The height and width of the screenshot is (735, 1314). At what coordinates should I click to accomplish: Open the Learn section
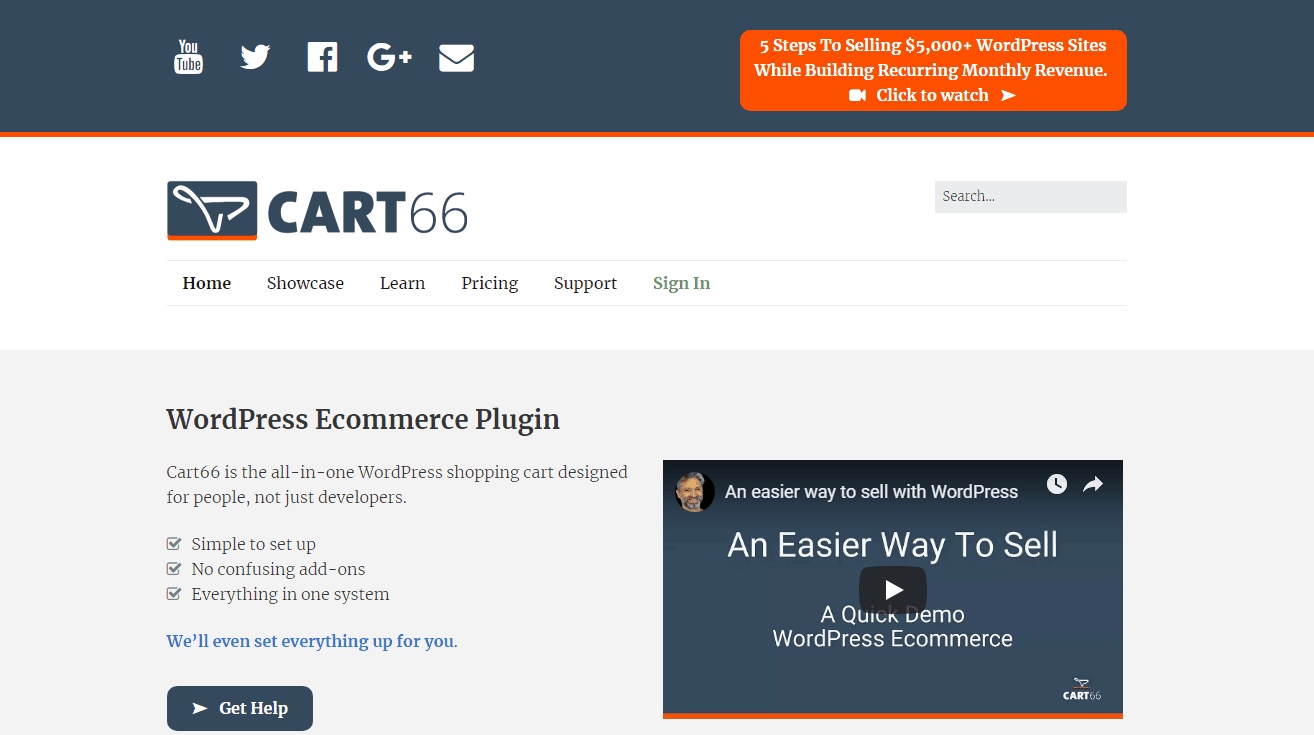[402, 283]
